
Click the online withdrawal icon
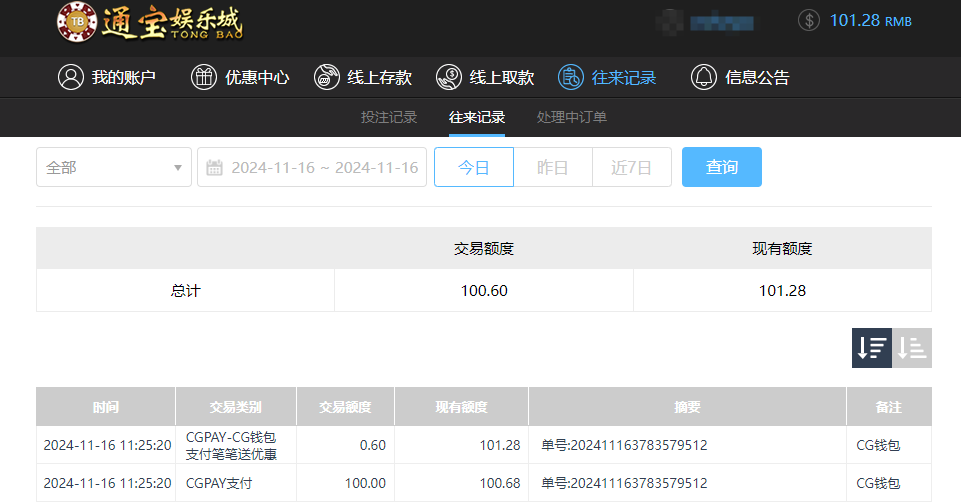click(x=449, y=77)
